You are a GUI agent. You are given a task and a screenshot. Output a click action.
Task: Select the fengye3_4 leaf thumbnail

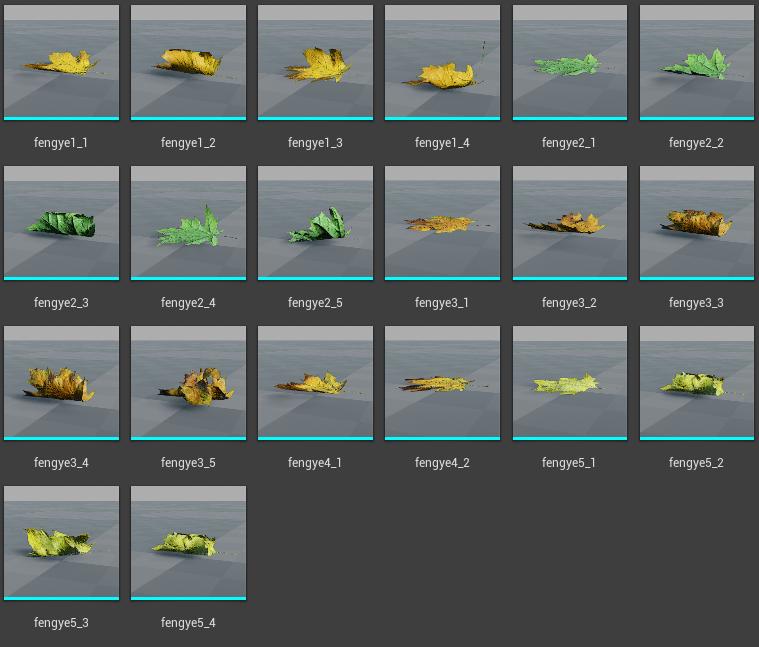pos(61,383)
